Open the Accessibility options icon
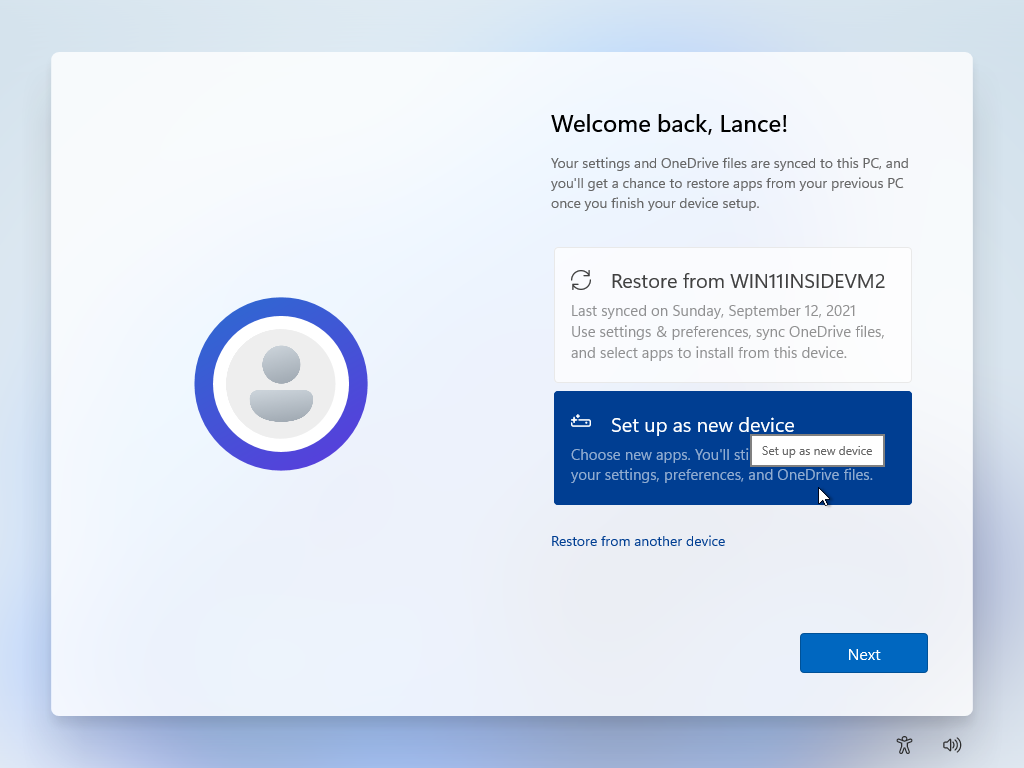This screenshot has width=1024, height=768. [x=904, y=744]
